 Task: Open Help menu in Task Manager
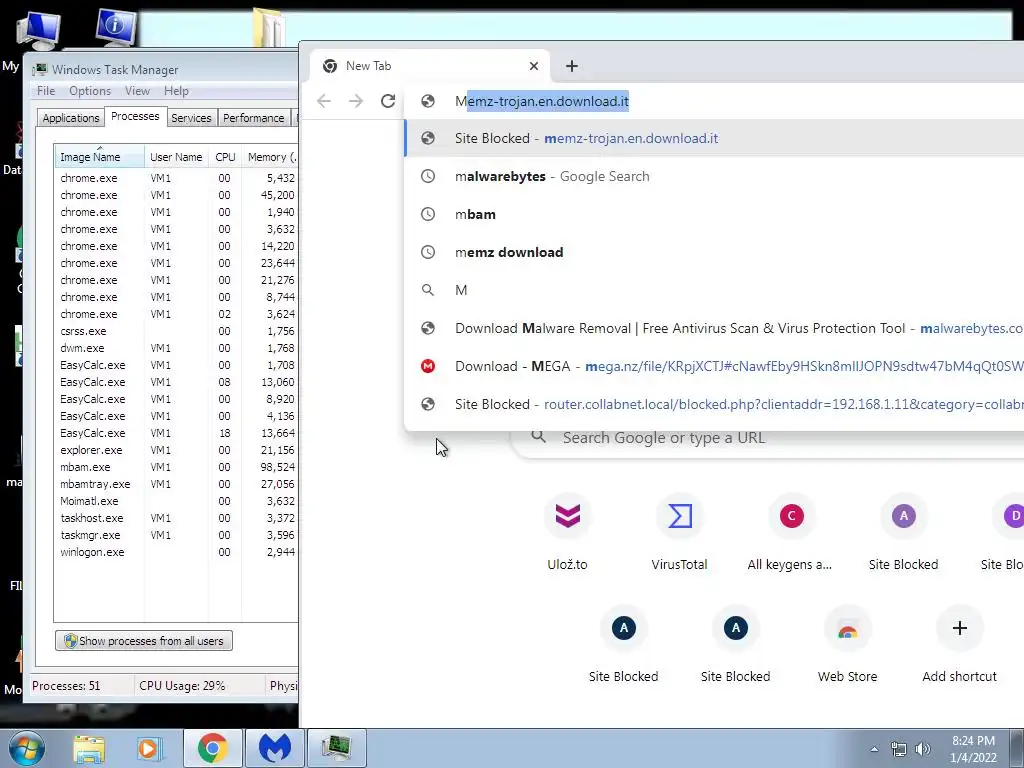(176, 91)
